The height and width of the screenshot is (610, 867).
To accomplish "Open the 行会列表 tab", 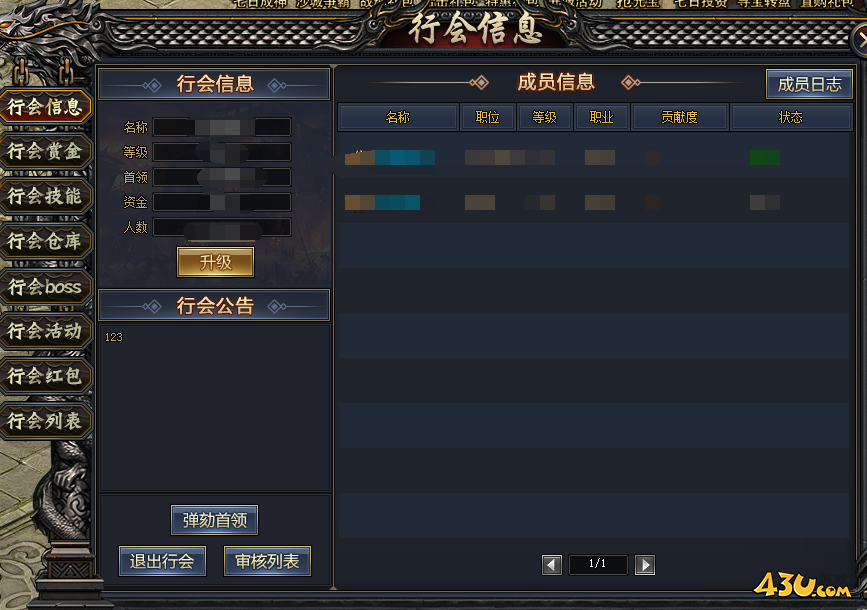I will (46, 421).
